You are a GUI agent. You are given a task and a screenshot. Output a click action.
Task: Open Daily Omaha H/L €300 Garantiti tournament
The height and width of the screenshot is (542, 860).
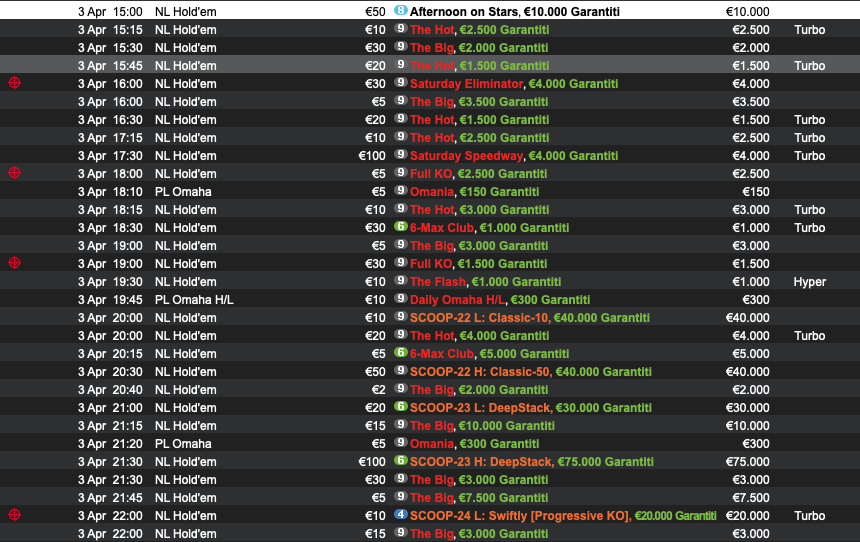click(500, 300)
